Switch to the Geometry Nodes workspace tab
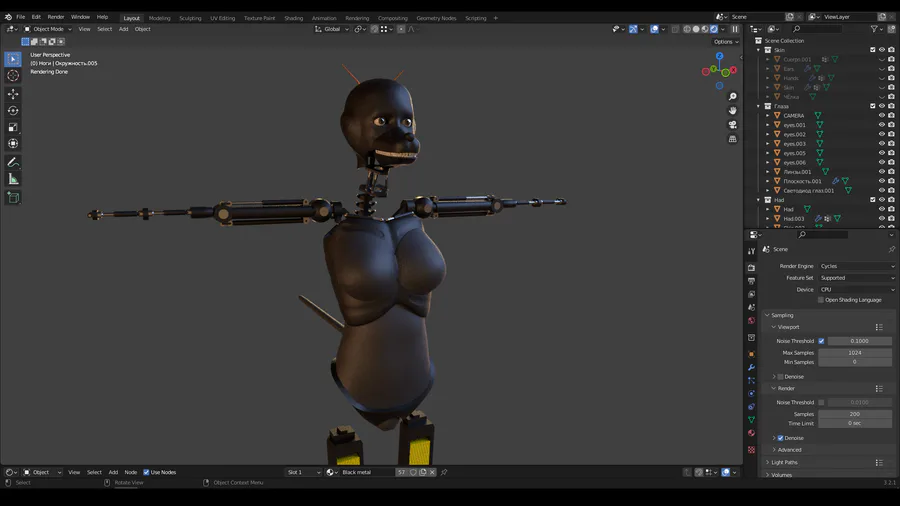The height and width of the screenshot is (506, 900). (x=436, y=18)
